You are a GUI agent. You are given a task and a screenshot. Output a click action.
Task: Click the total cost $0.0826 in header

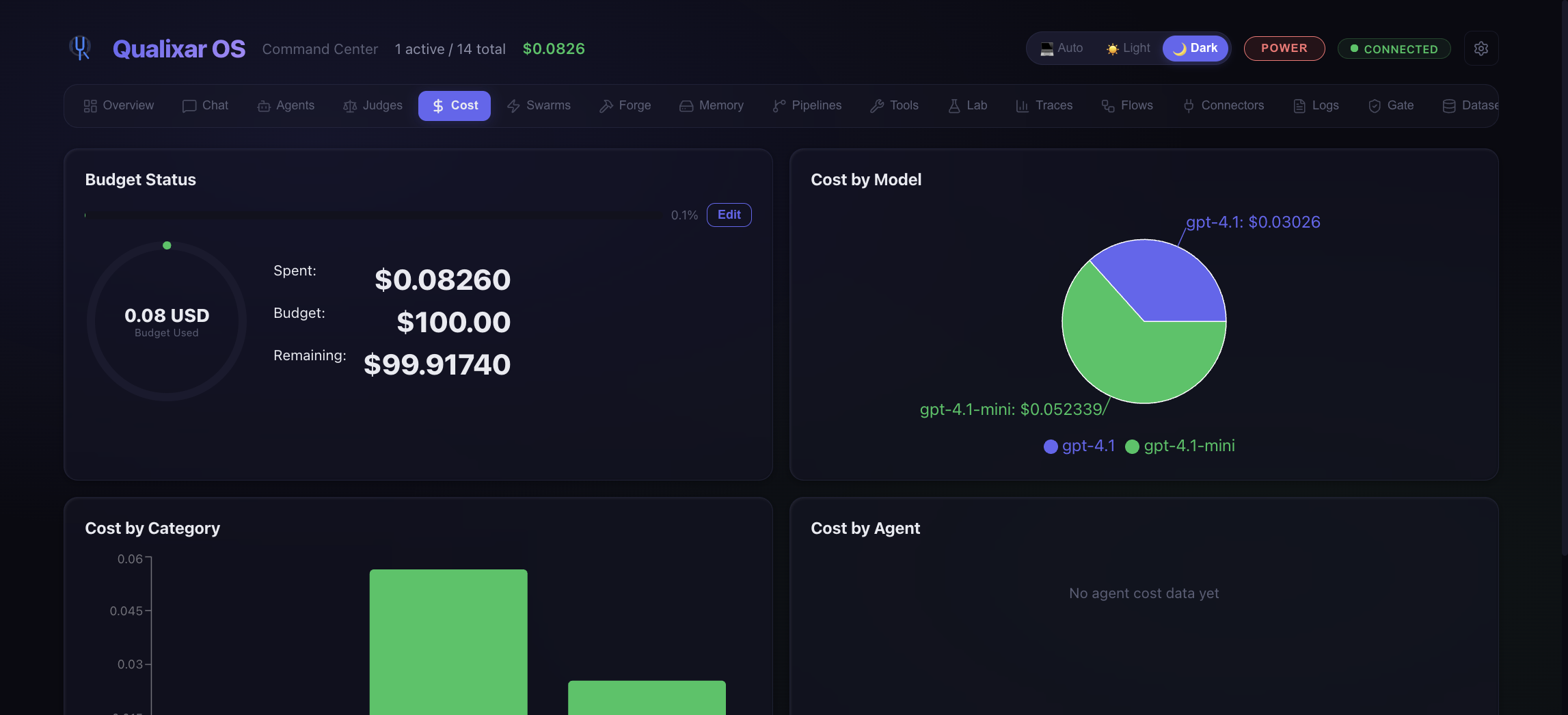click(x=554, y=49)
